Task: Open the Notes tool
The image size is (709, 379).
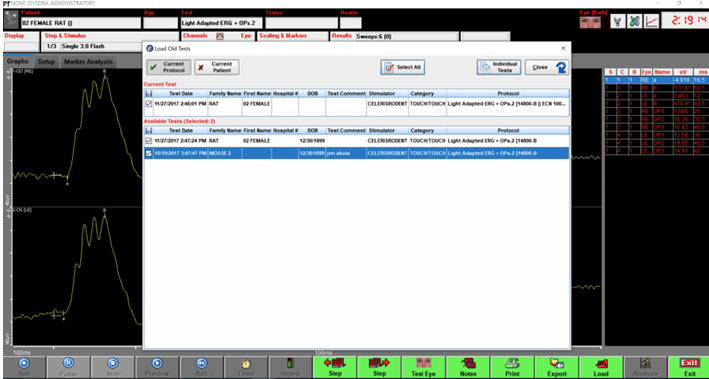Action: click(468, 367)
